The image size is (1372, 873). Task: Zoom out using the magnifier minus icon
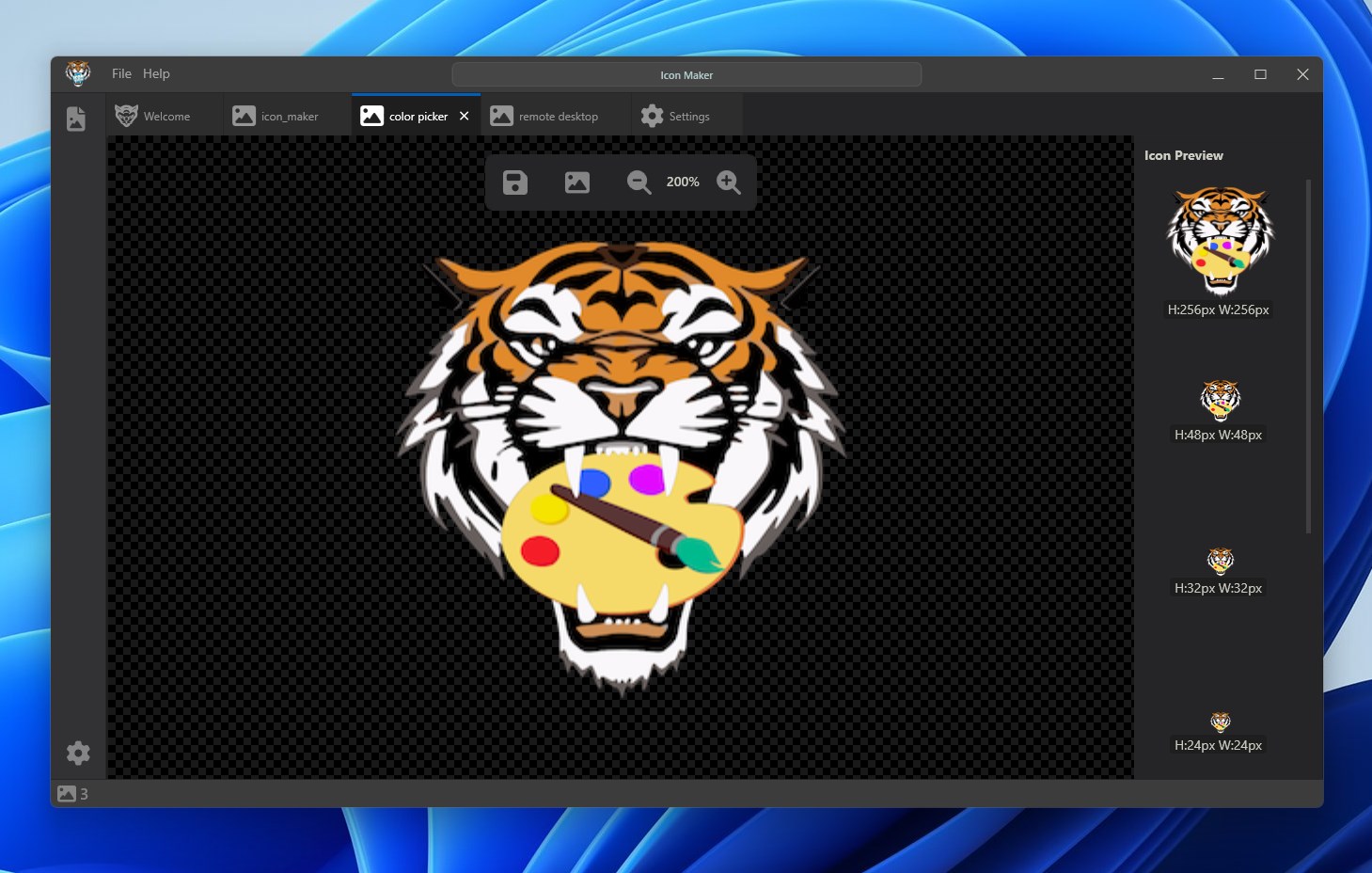639,182
